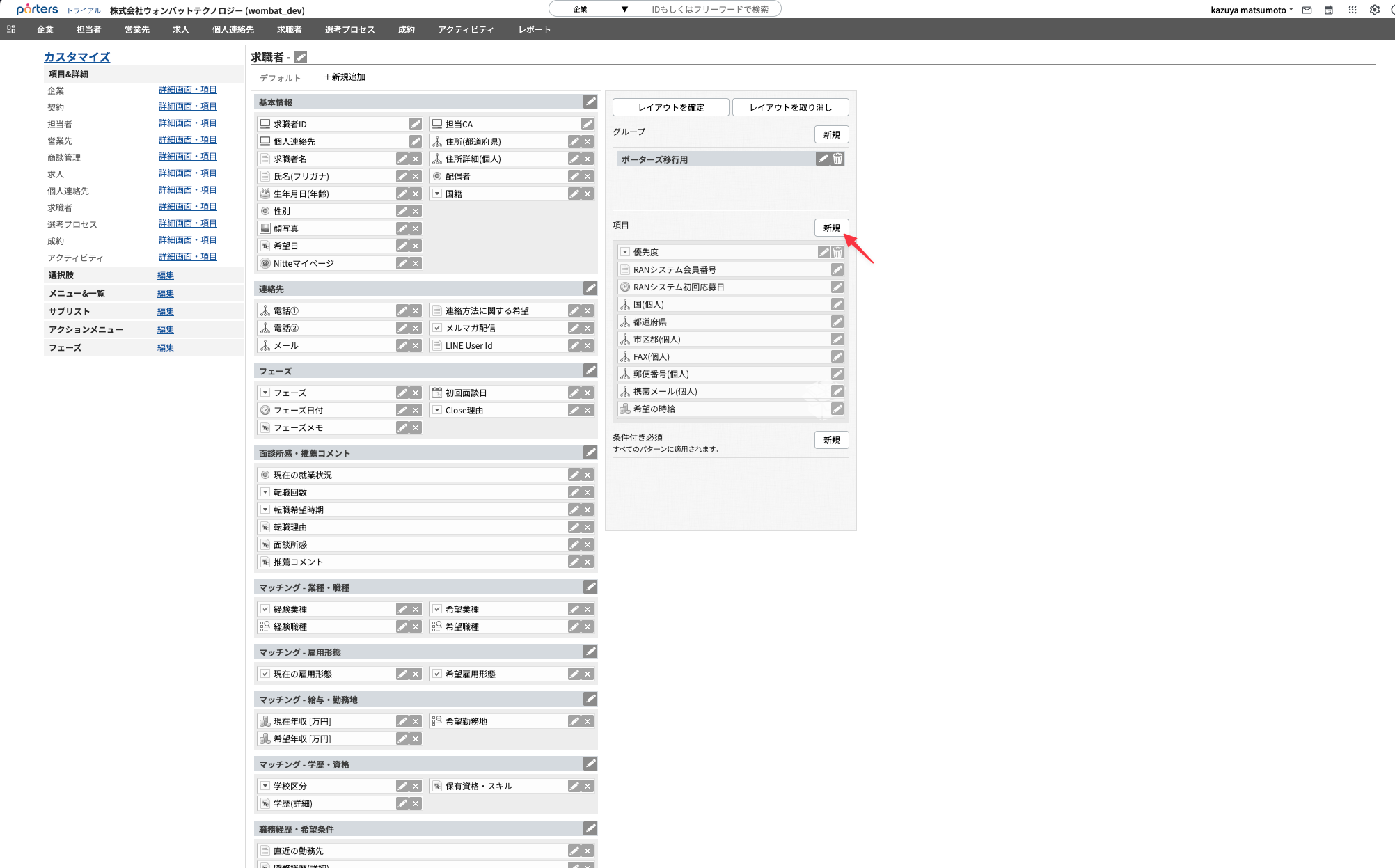Edit the 保有資格・スキル field
The height and width of the screenshot is (868, 1395).
(x=574, y=786)
